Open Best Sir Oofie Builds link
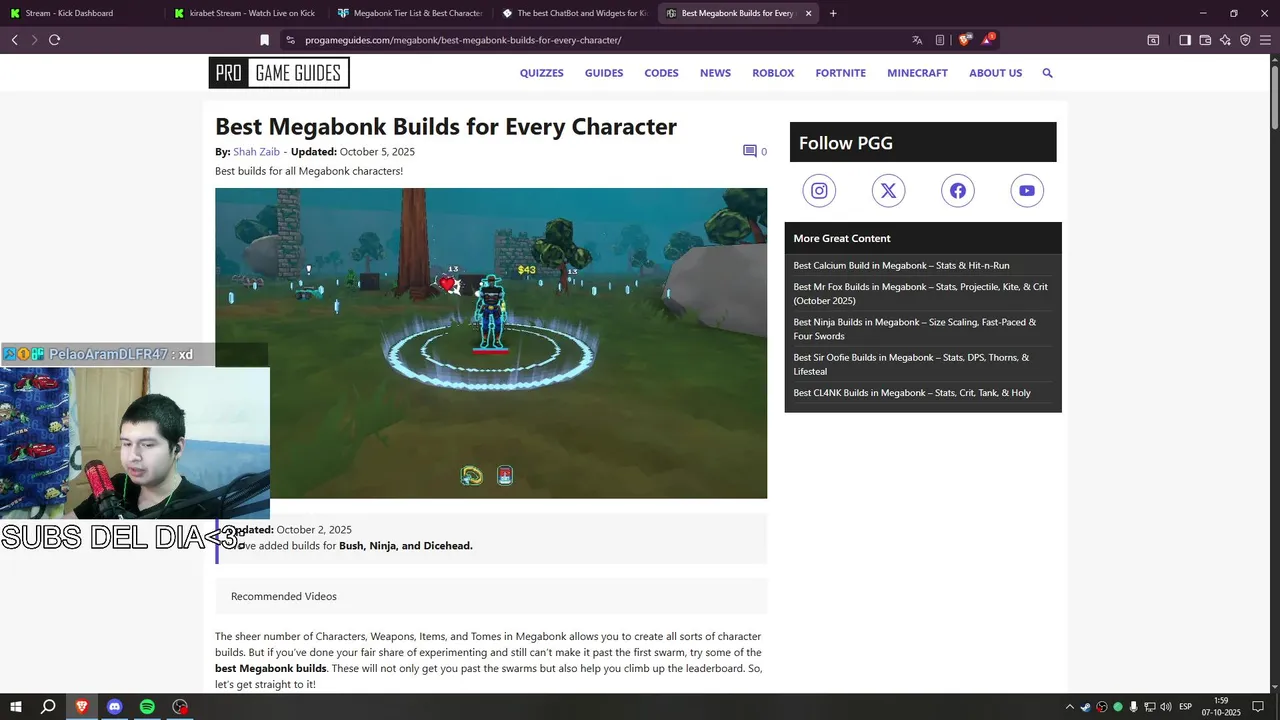1280x720 pixels. (x=911, y=364)
